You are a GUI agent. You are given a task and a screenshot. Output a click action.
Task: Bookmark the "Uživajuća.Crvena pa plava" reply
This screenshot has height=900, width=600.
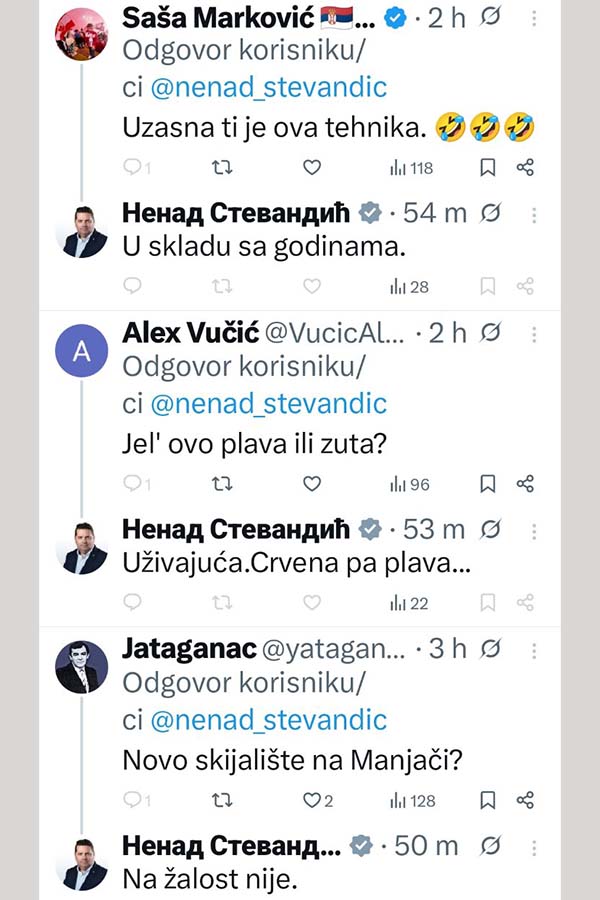click(x=487, y=602)
